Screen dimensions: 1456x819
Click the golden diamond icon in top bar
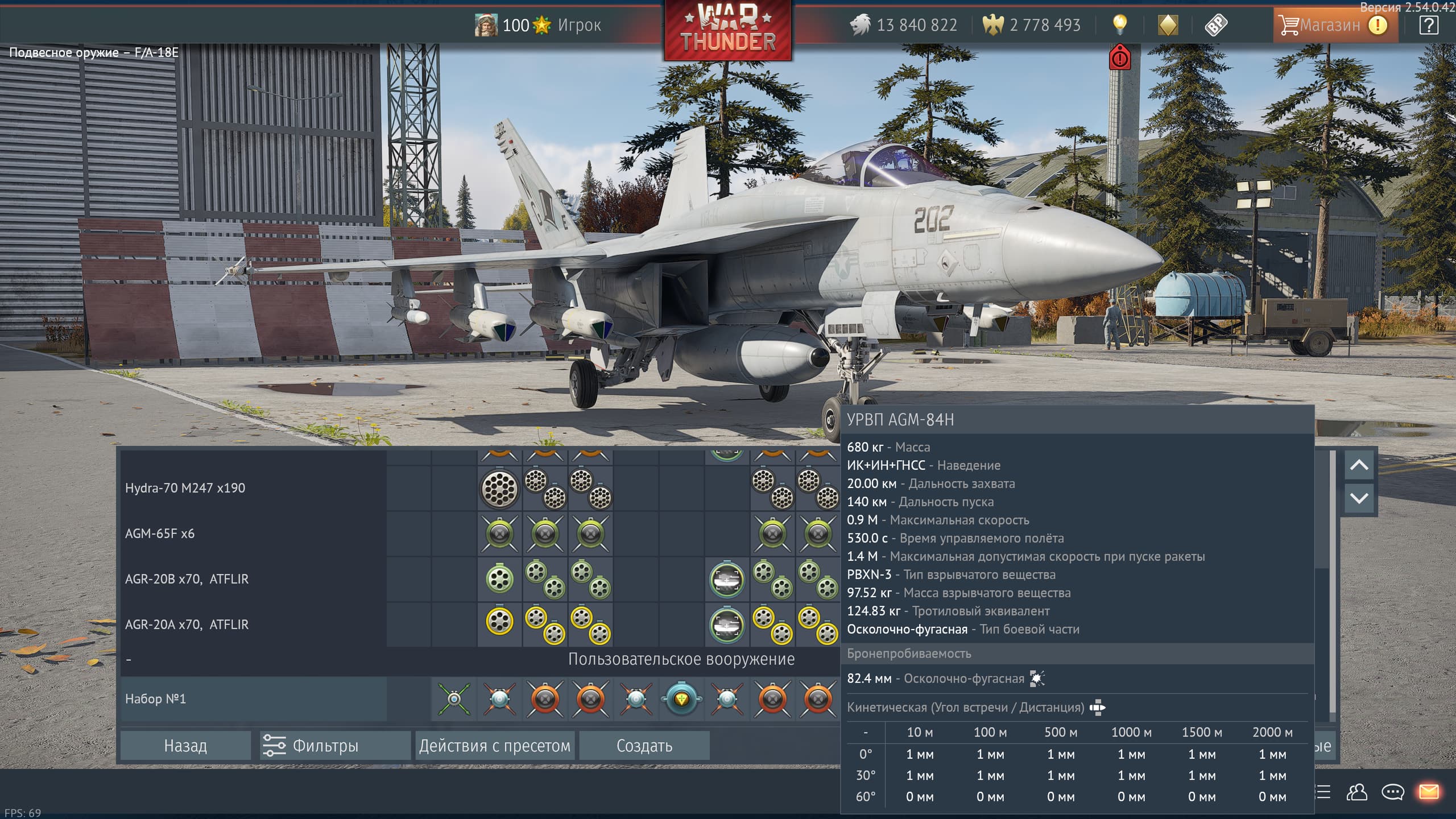pos(1168,24)
